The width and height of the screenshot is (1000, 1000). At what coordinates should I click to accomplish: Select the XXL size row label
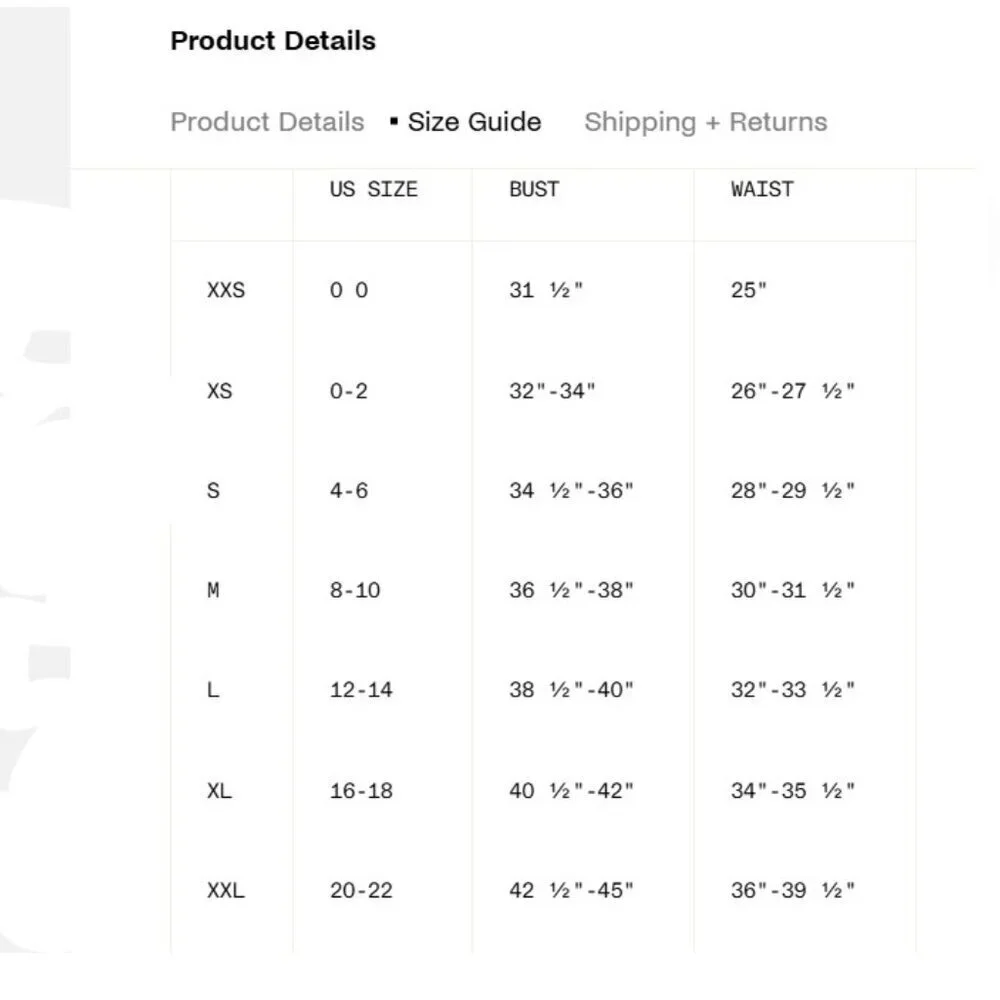[x=225, y=890]
